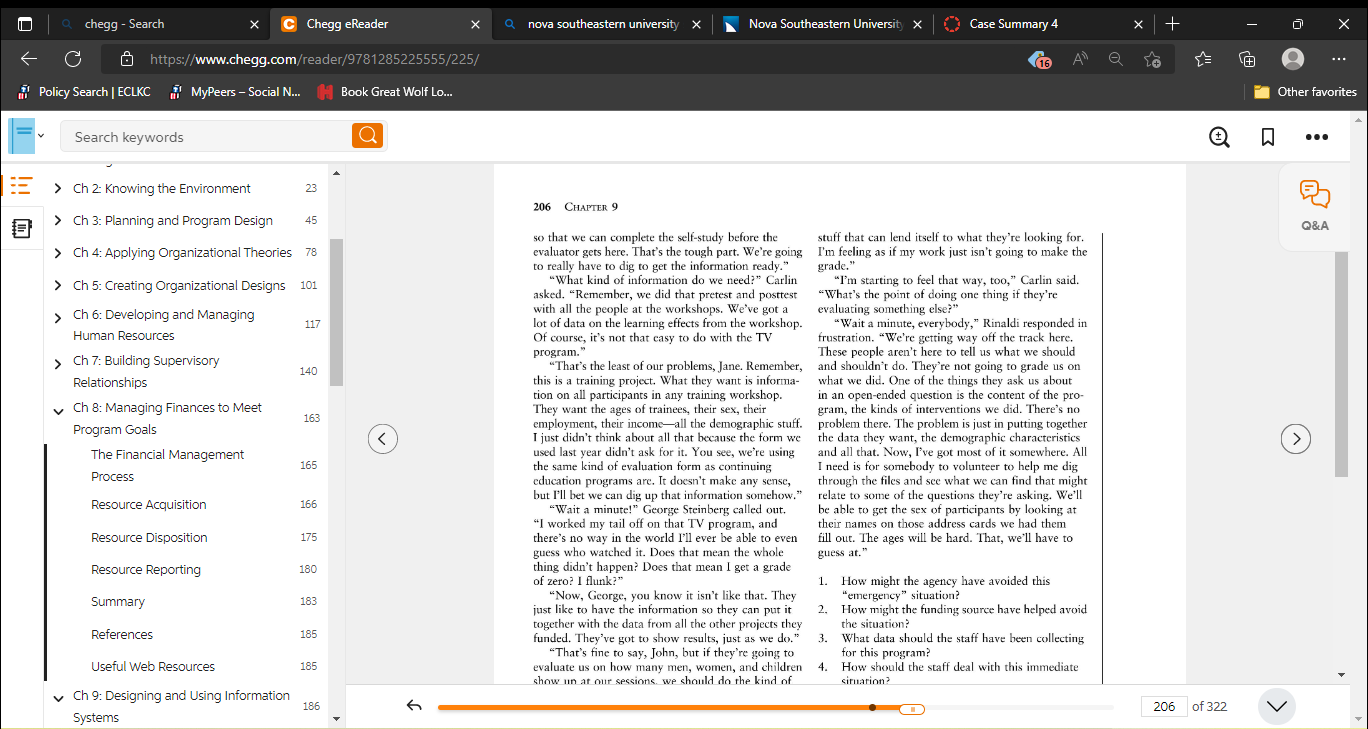This screenshot has height=729, width=1368.
Task: Click the reading progress slider handle
Action: [912, 708]
